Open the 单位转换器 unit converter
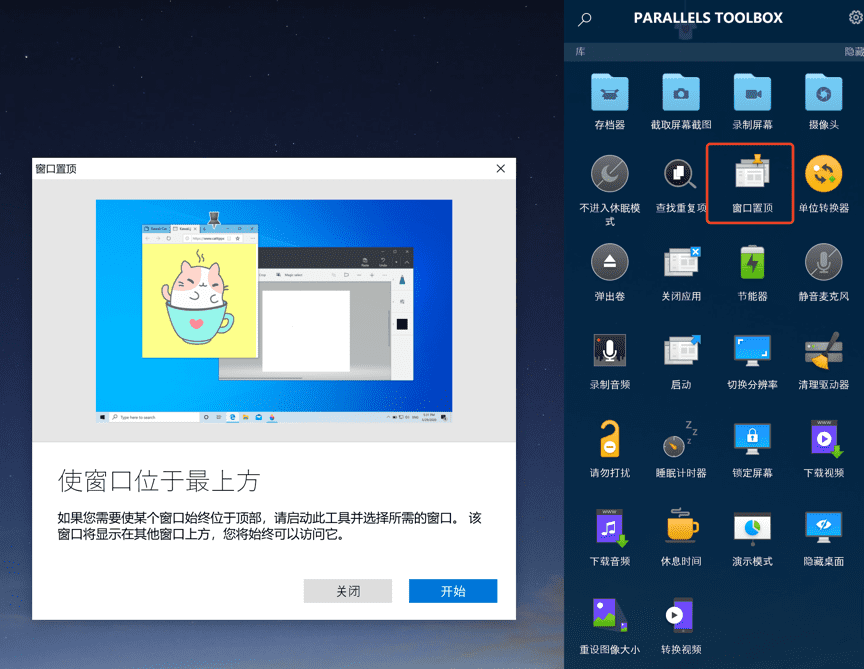 [823, 176]
